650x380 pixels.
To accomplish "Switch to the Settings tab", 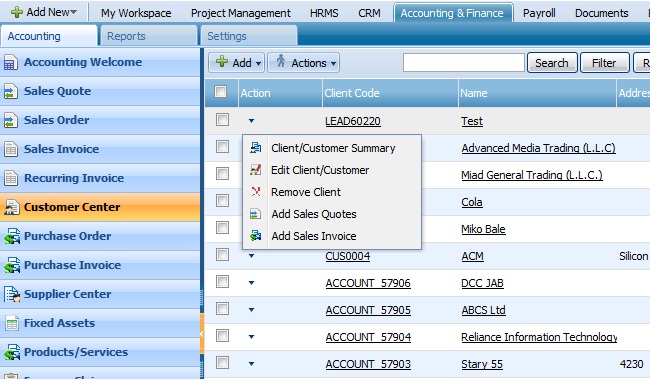I will click(249, 36).
